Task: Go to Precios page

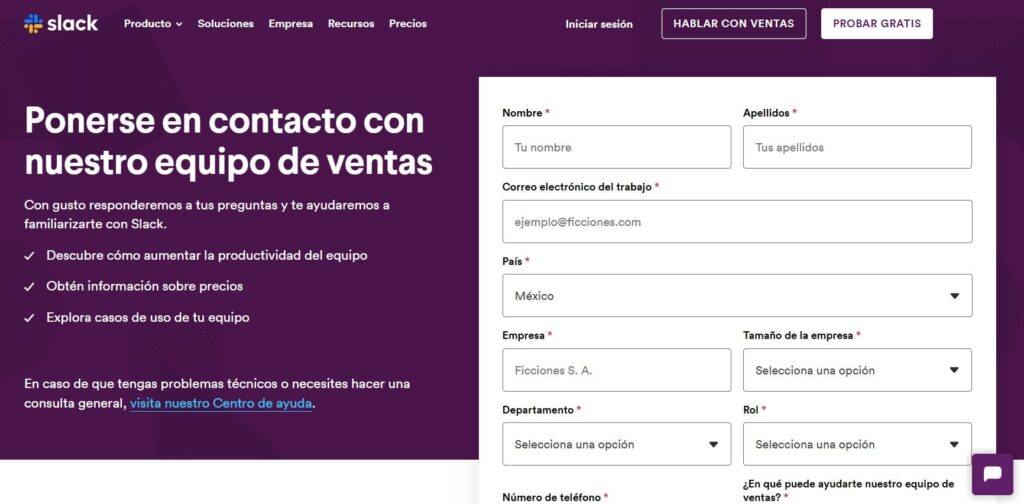Action: tap(408, 24)
